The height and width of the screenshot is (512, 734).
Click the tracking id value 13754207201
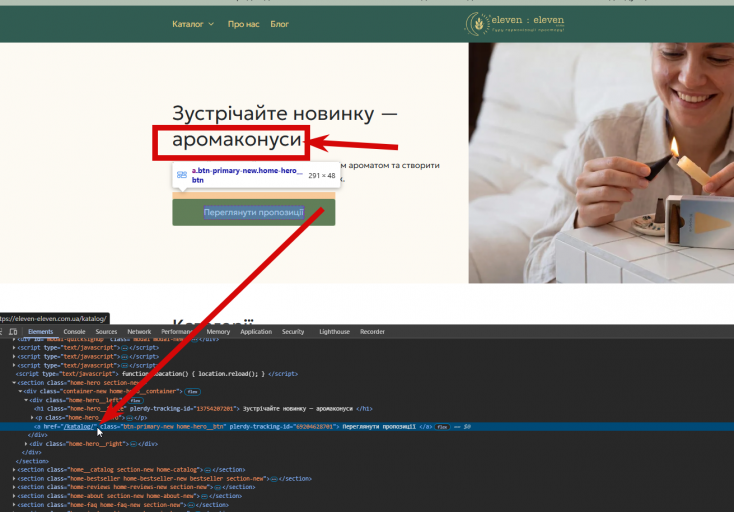click(x=213, y=409)
